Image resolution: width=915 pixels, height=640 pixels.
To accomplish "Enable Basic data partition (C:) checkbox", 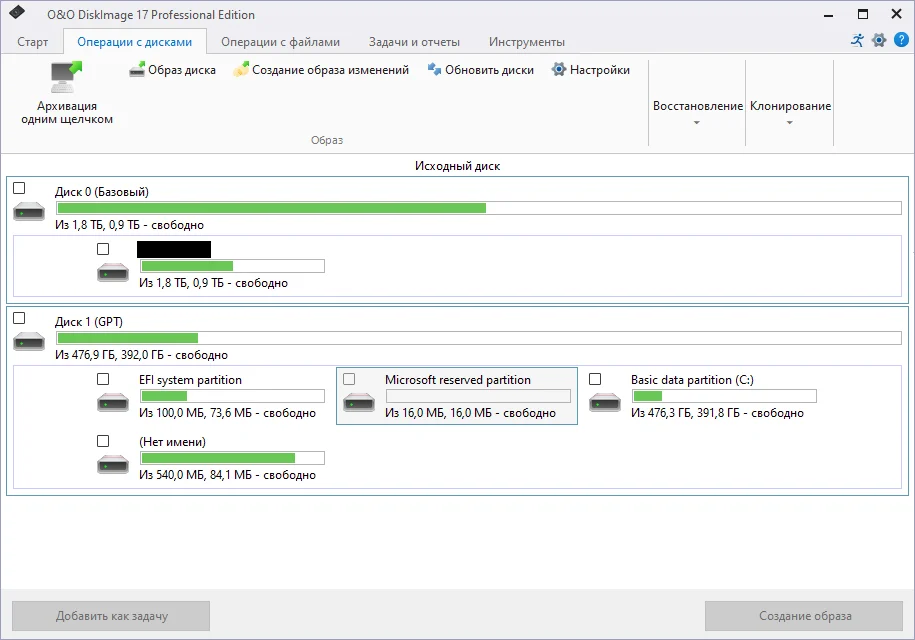I will point(595,379).
